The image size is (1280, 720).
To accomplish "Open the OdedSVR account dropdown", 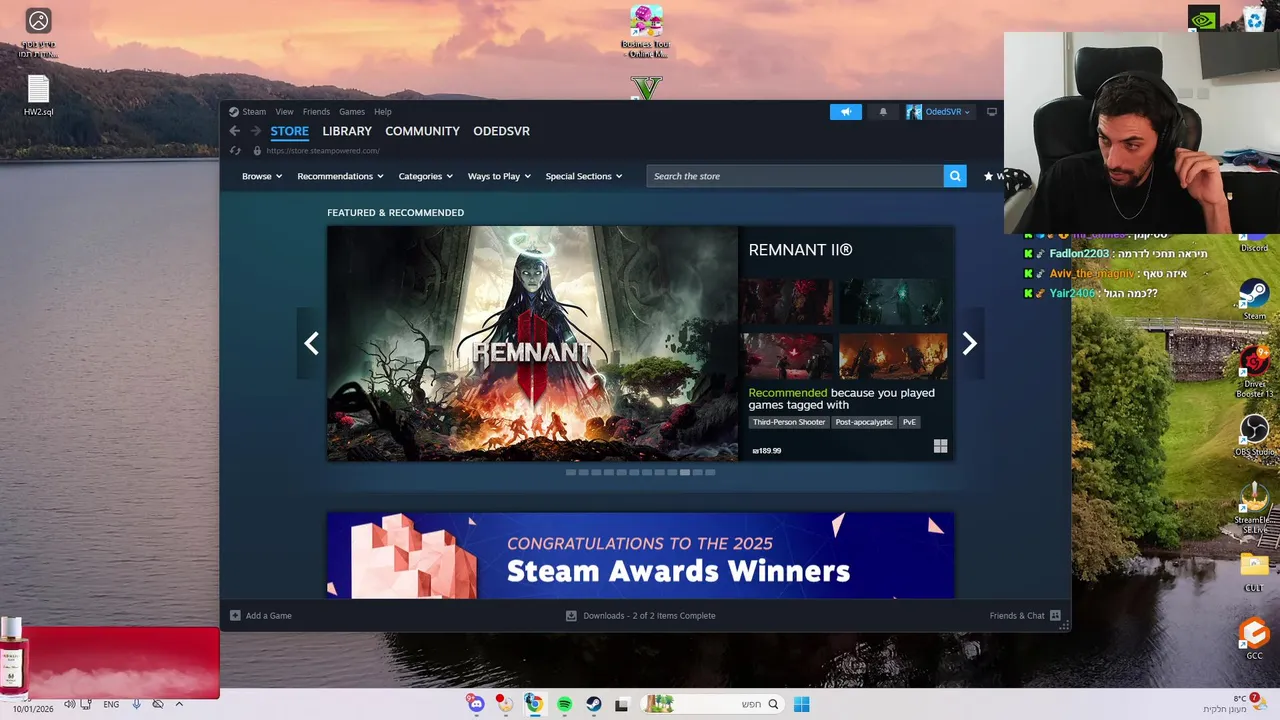I will [x=939, y=112].
